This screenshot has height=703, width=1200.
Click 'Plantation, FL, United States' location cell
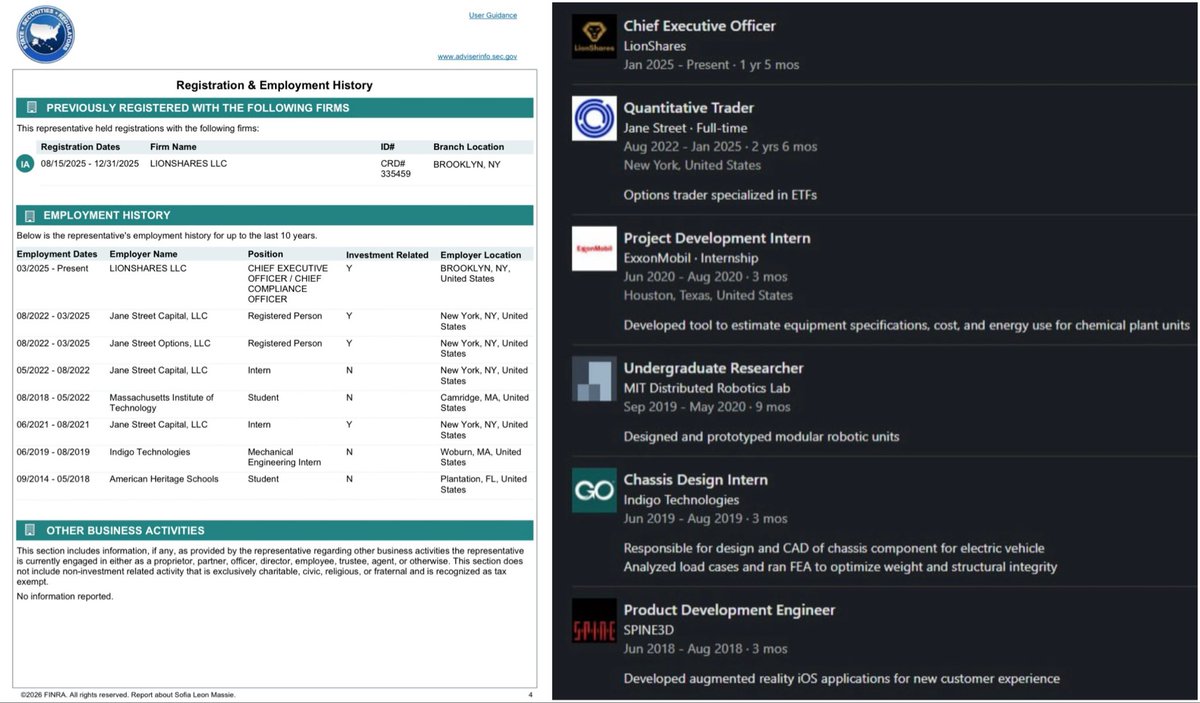click(483, 484)
